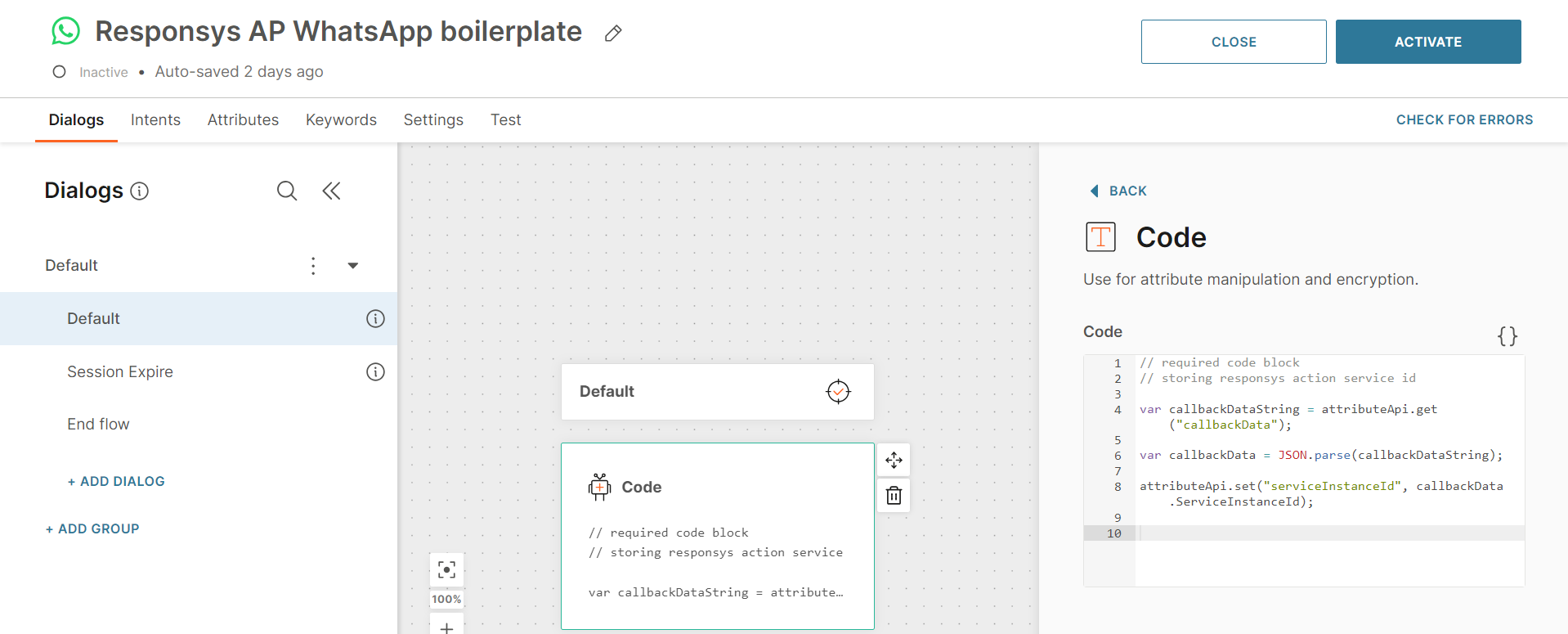Show info for Default dialog
The height and width of the screenshot is (634, 1568).
[375, 319]
